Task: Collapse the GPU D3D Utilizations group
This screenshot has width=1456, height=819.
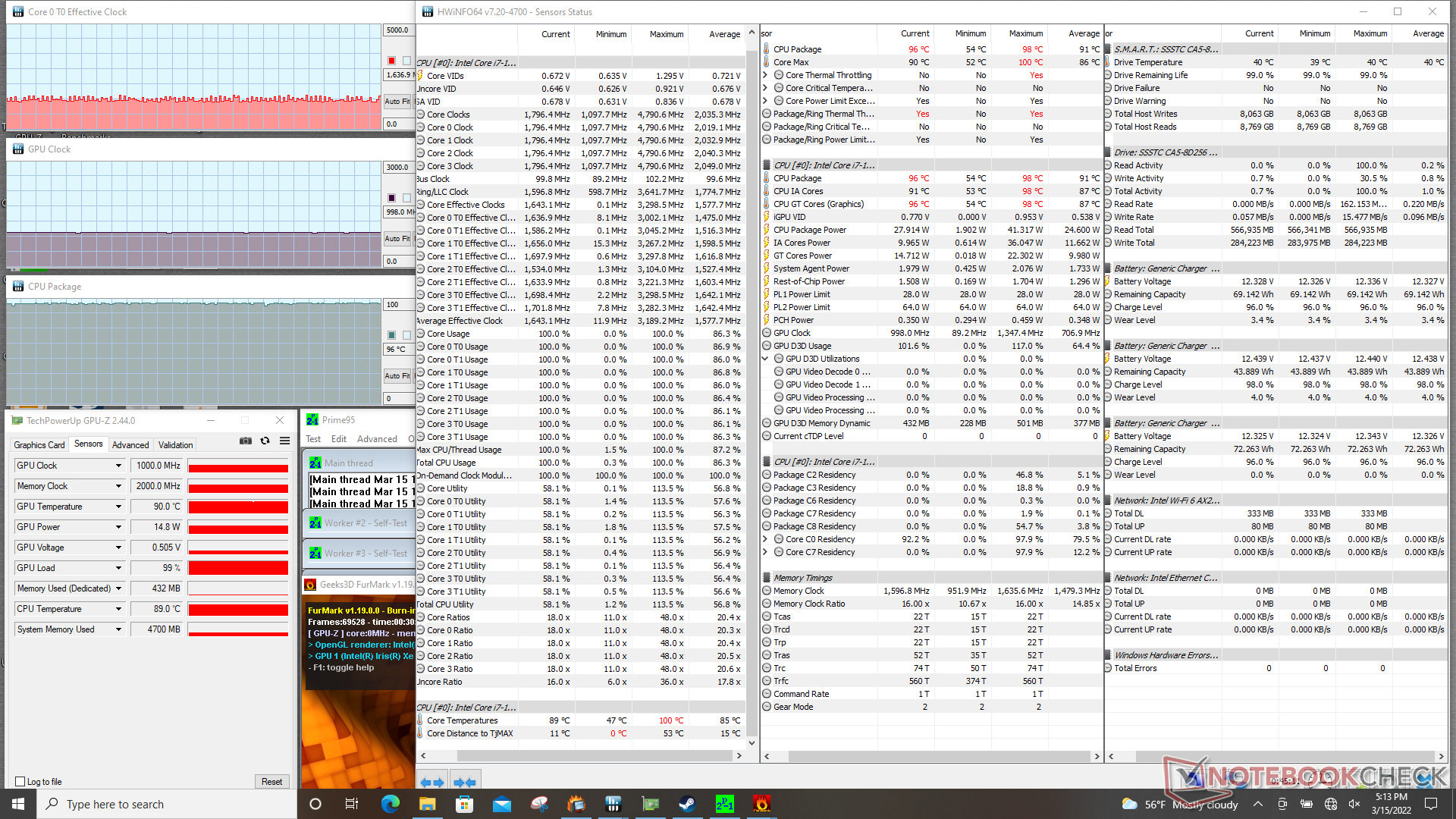Action: point(765,359)
